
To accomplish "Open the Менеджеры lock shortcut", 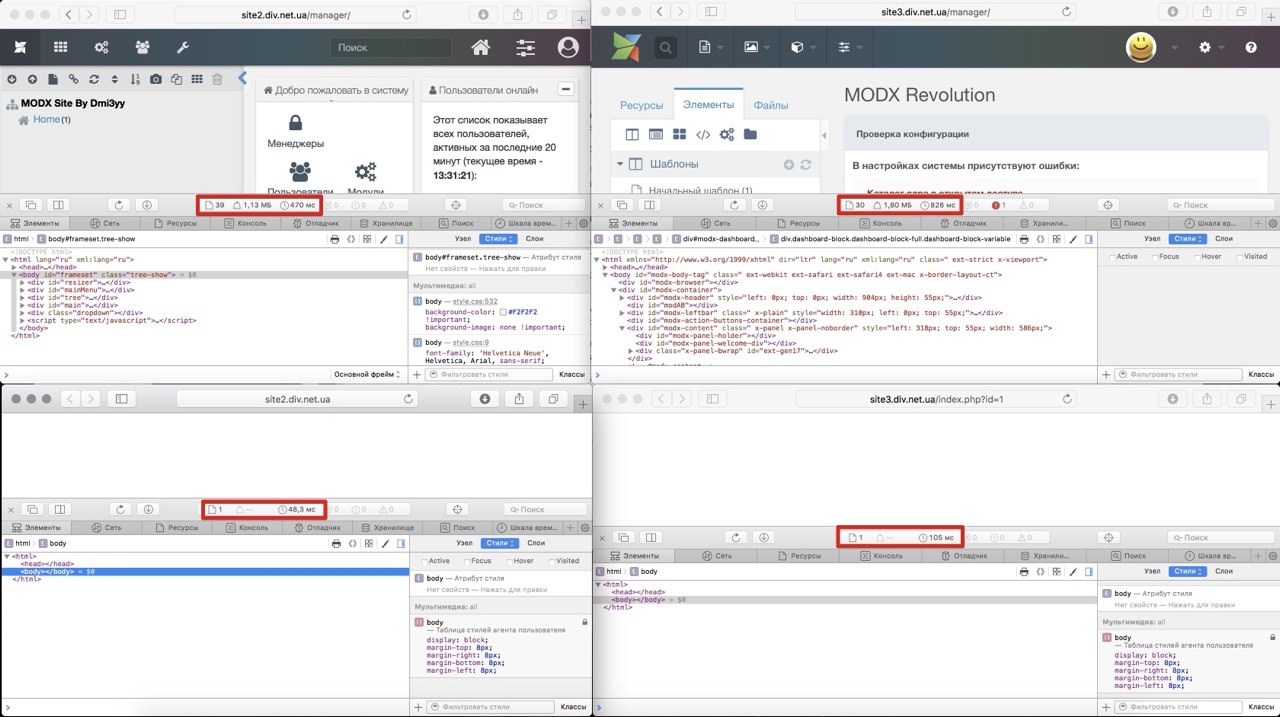I will pyautogui.click(x=296, y=131).
